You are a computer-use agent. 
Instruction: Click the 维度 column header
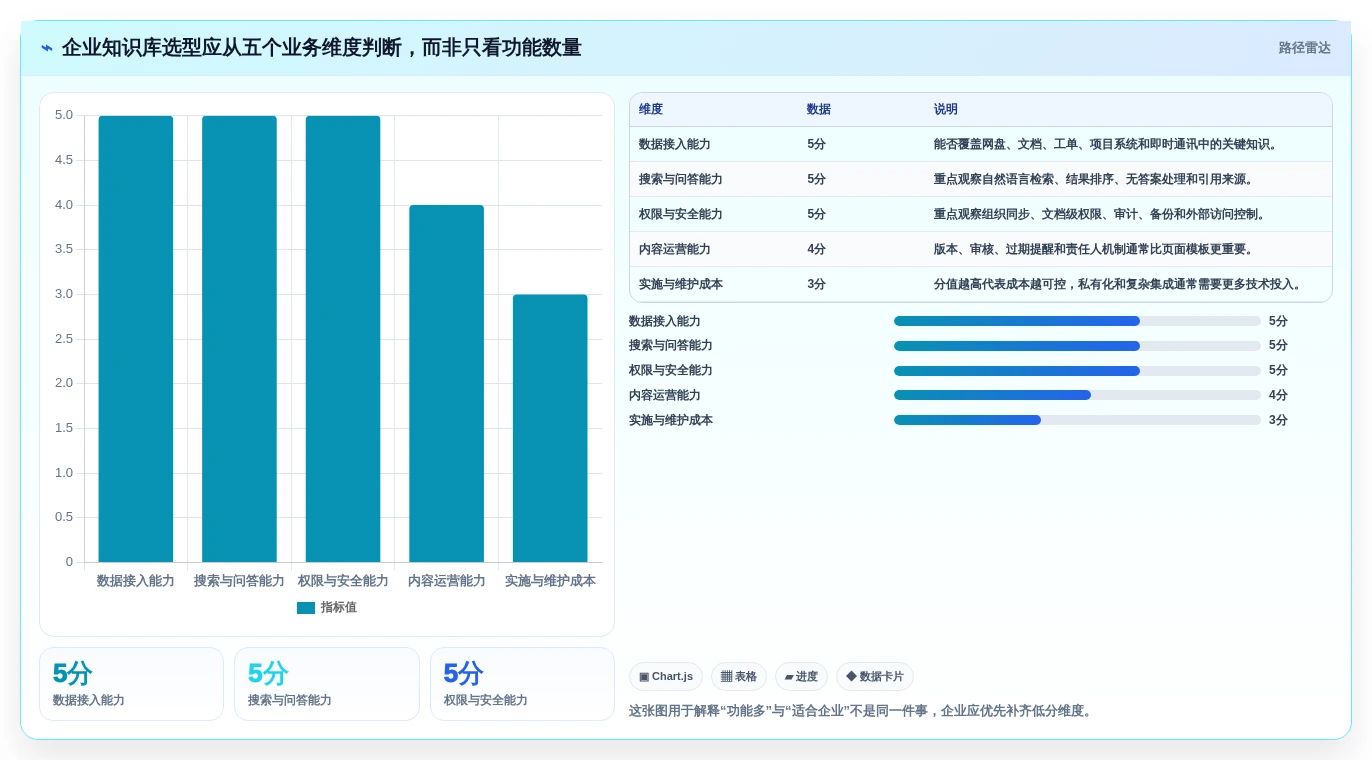pos(651,110)
